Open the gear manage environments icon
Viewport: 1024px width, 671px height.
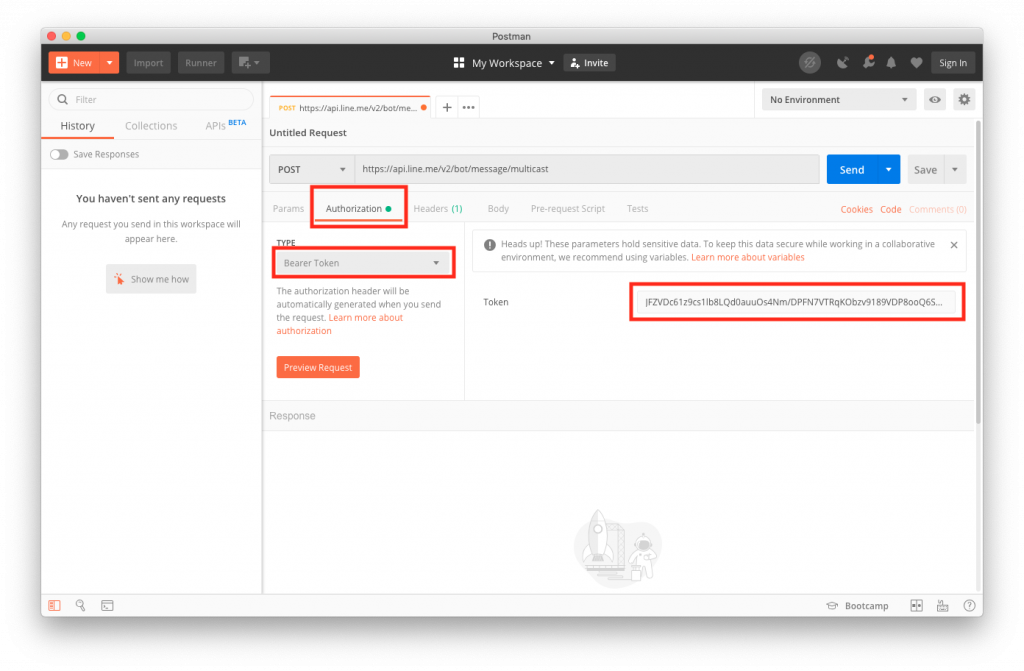click(964, 99)
